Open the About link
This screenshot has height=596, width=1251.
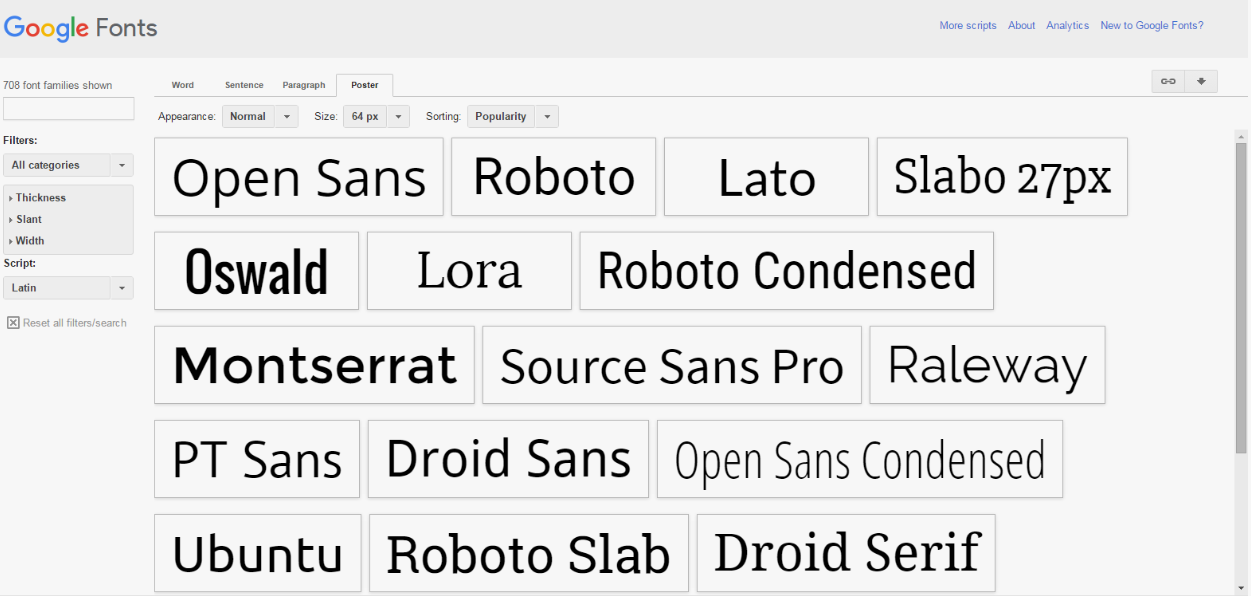pos(1022,26)
